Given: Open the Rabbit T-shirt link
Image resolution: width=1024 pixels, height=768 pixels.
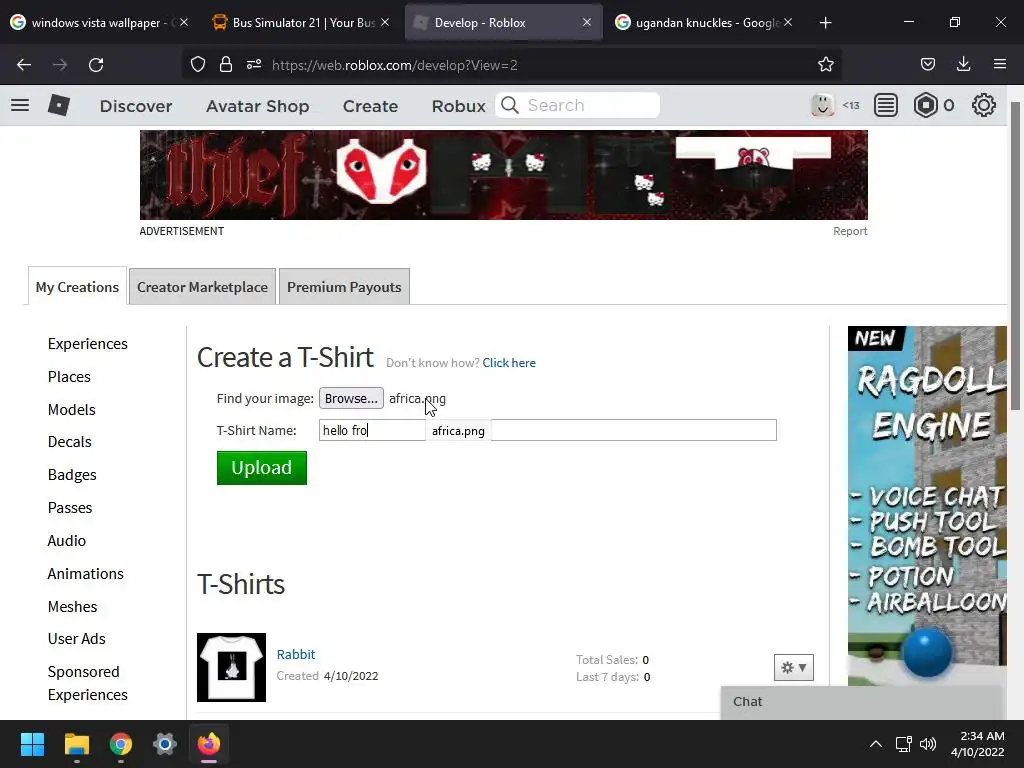Looking at the screenshot, I should [296, 654].
